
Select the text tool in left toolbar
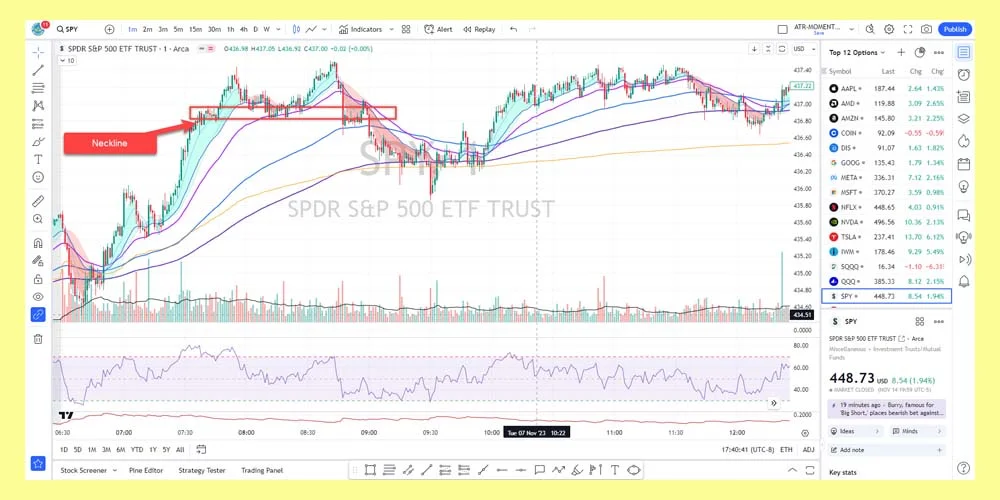[38, 159]
